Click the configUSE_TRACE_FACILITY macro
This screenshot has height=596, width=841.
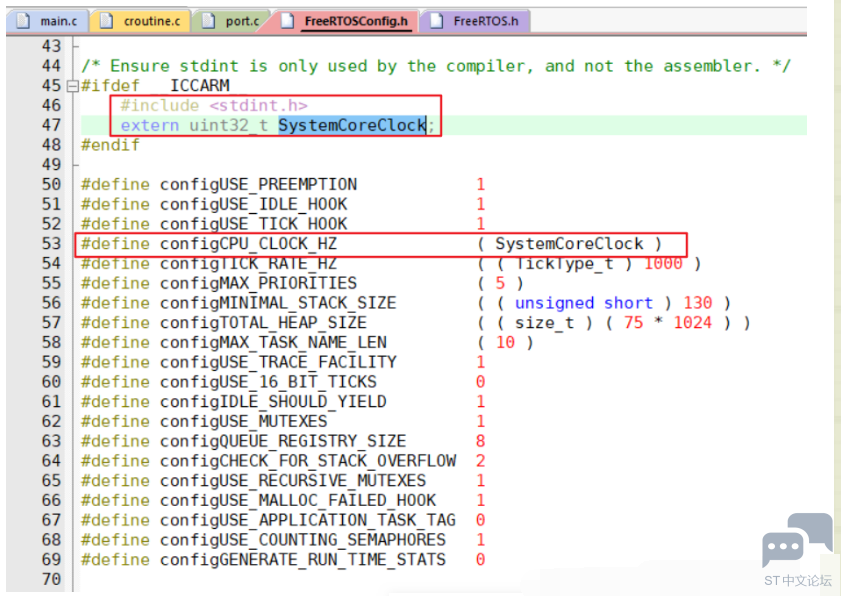(278, 362)
